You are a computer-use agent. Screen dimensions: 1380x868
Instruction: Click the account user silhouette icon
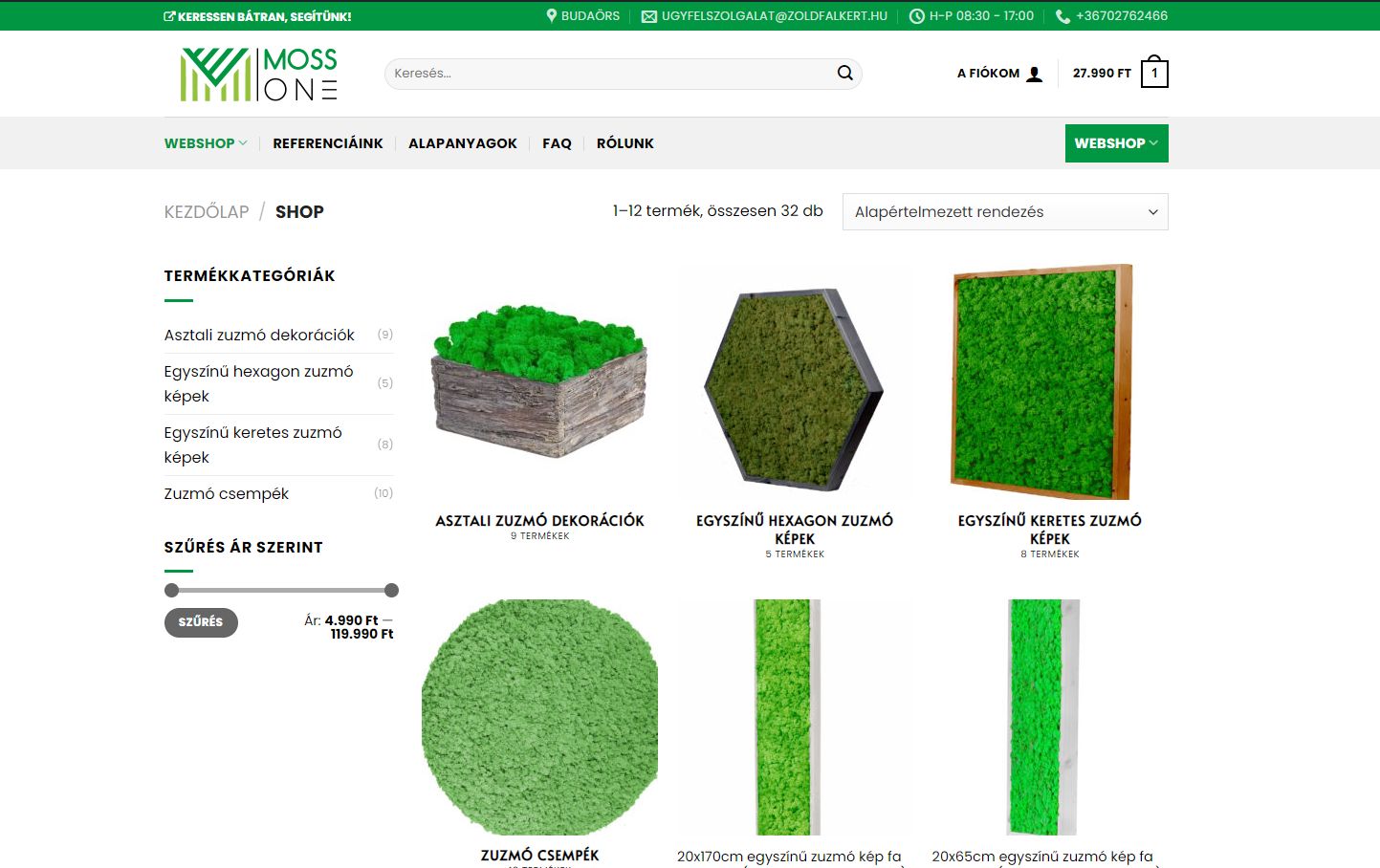1034,74
